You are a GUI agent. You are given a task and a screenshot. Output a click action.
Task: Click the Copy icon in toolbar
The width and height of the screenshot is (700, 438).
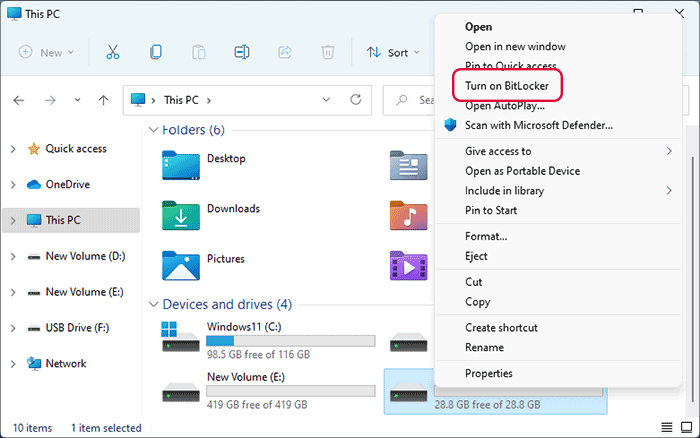pyautogui.click(x=156, y=52)
